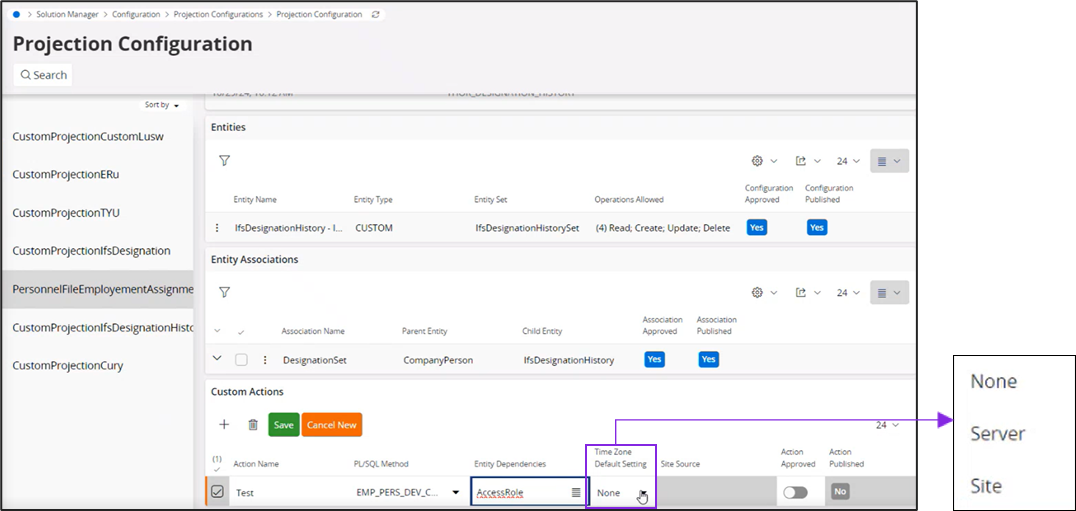Open the Time Zone Default Setting dropdown
The image size is (1076, 511).
pyautogui.click(x=642, y=493)
